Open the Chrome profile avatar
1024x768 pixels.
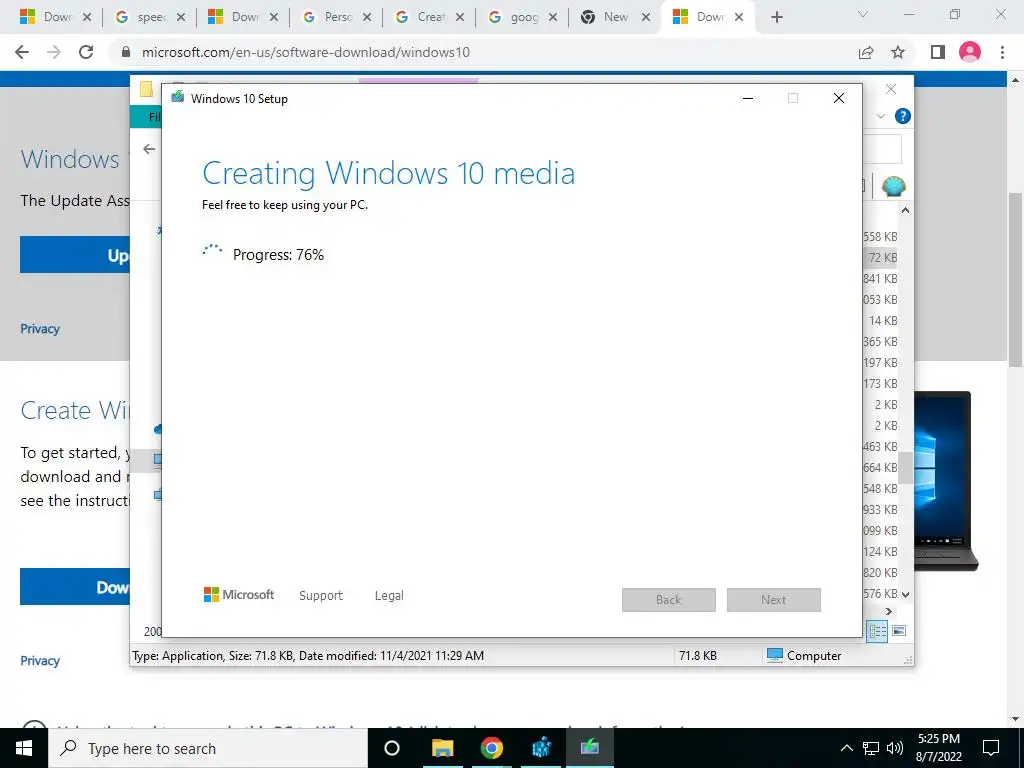970,52
